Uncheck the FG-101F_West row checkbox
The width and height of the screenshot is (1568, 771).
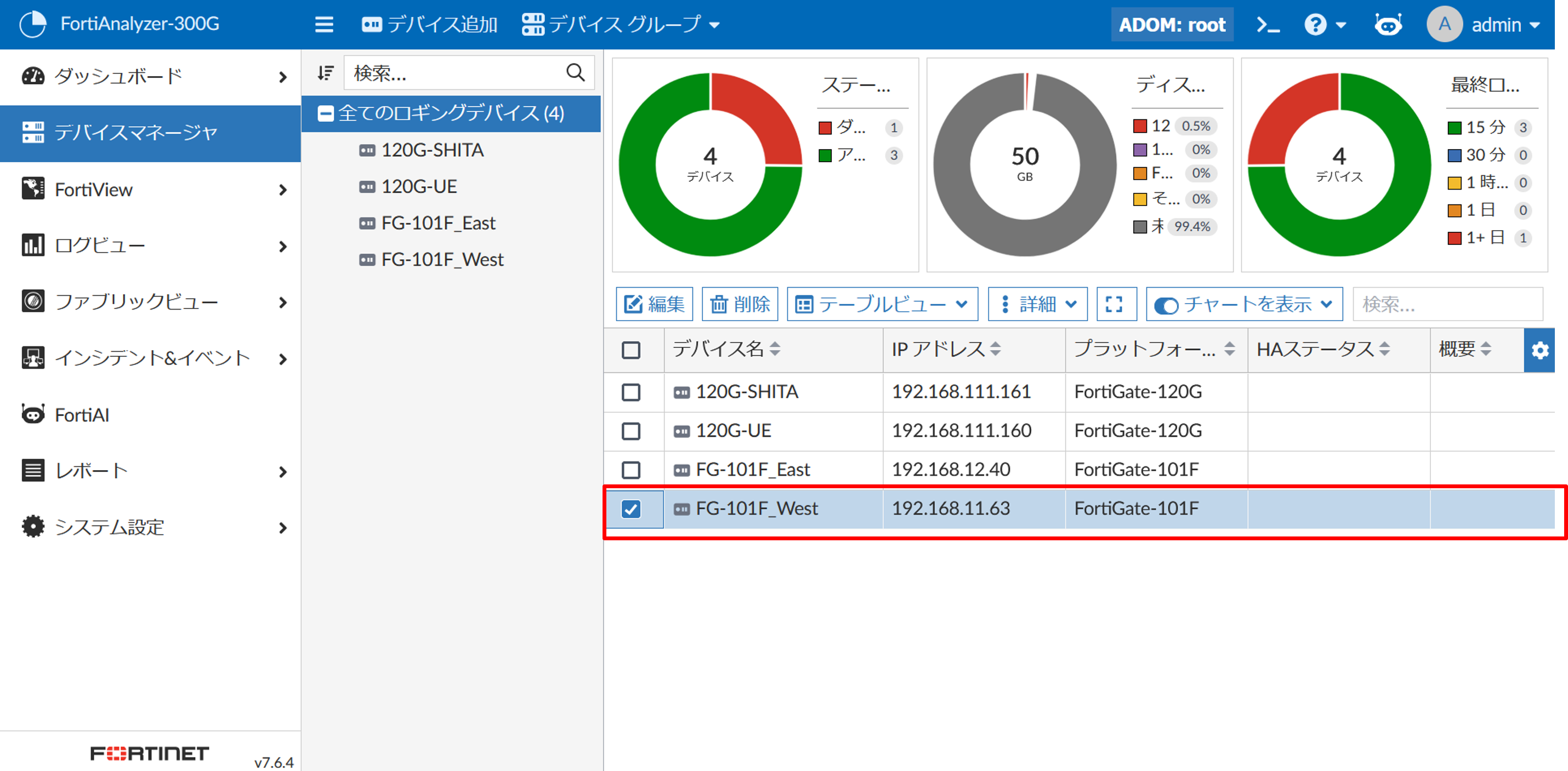pyautogui.click(x=631, y=509)
